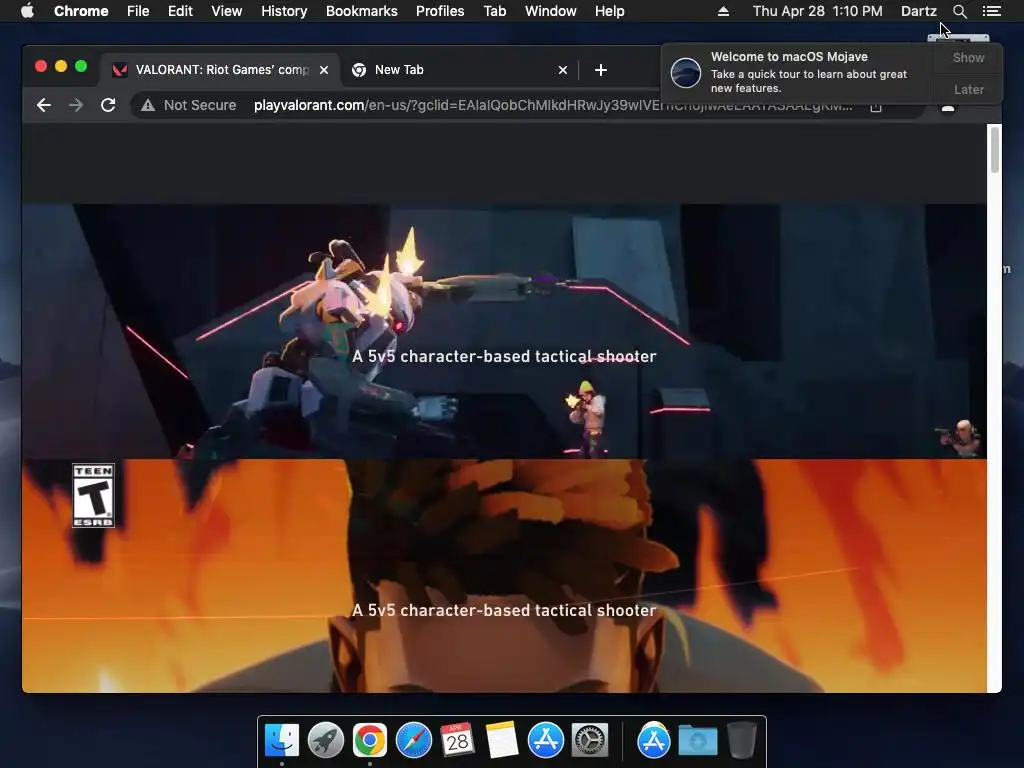Go back to previous page
The width and height of the screenshot is (1024, 768).
coord(44,105)
